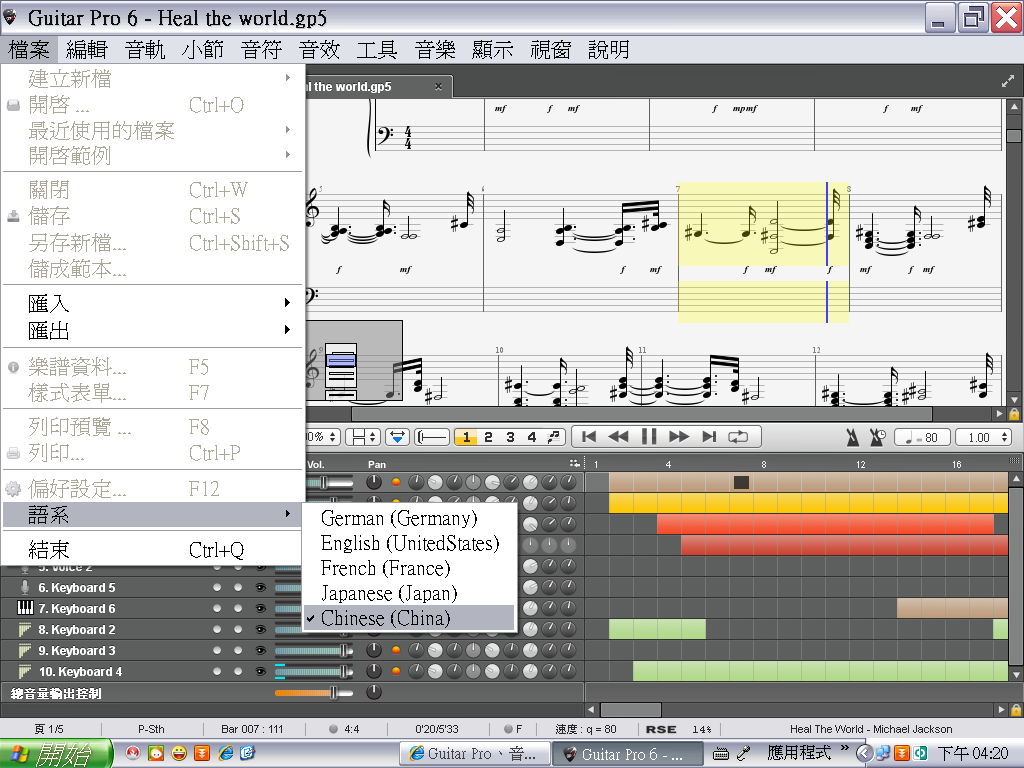Toggle mute dot for 10. Keyboard 4

point(238,671)
